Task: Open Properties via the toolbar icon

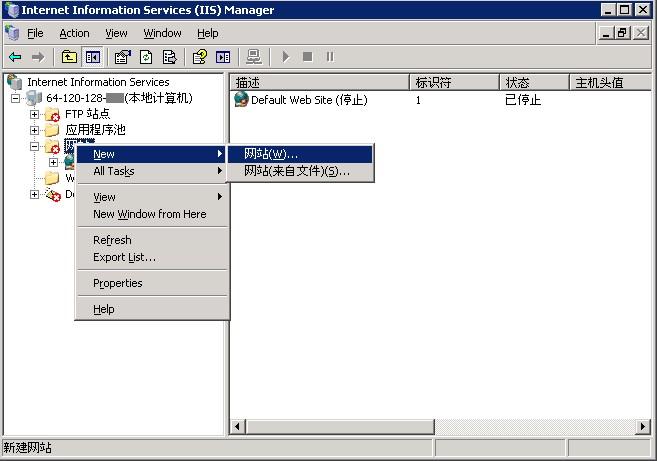Action: [x=122, y=58]
